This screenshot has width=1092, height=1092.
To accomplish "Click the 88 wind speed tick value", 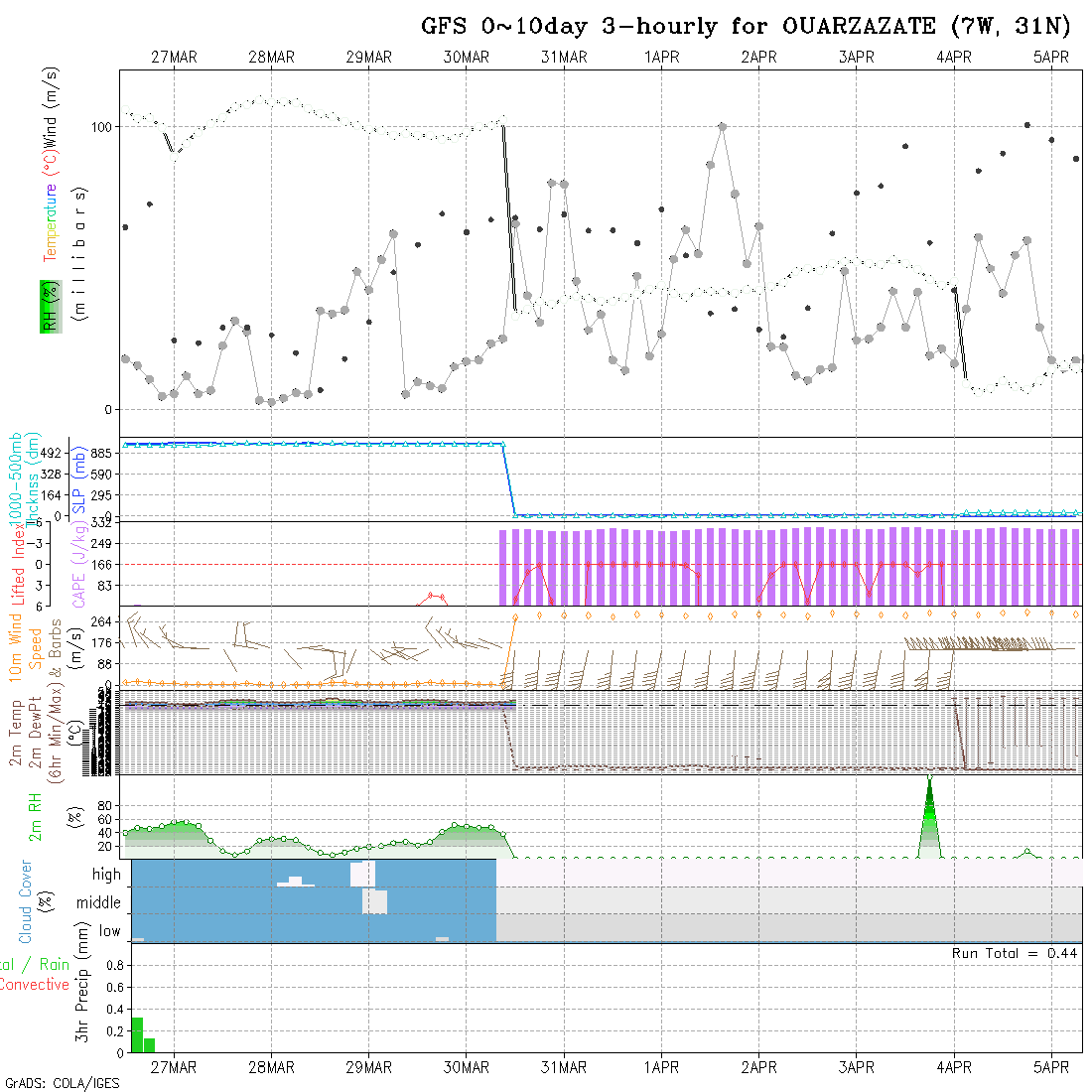I will click(x=104, y=664).
